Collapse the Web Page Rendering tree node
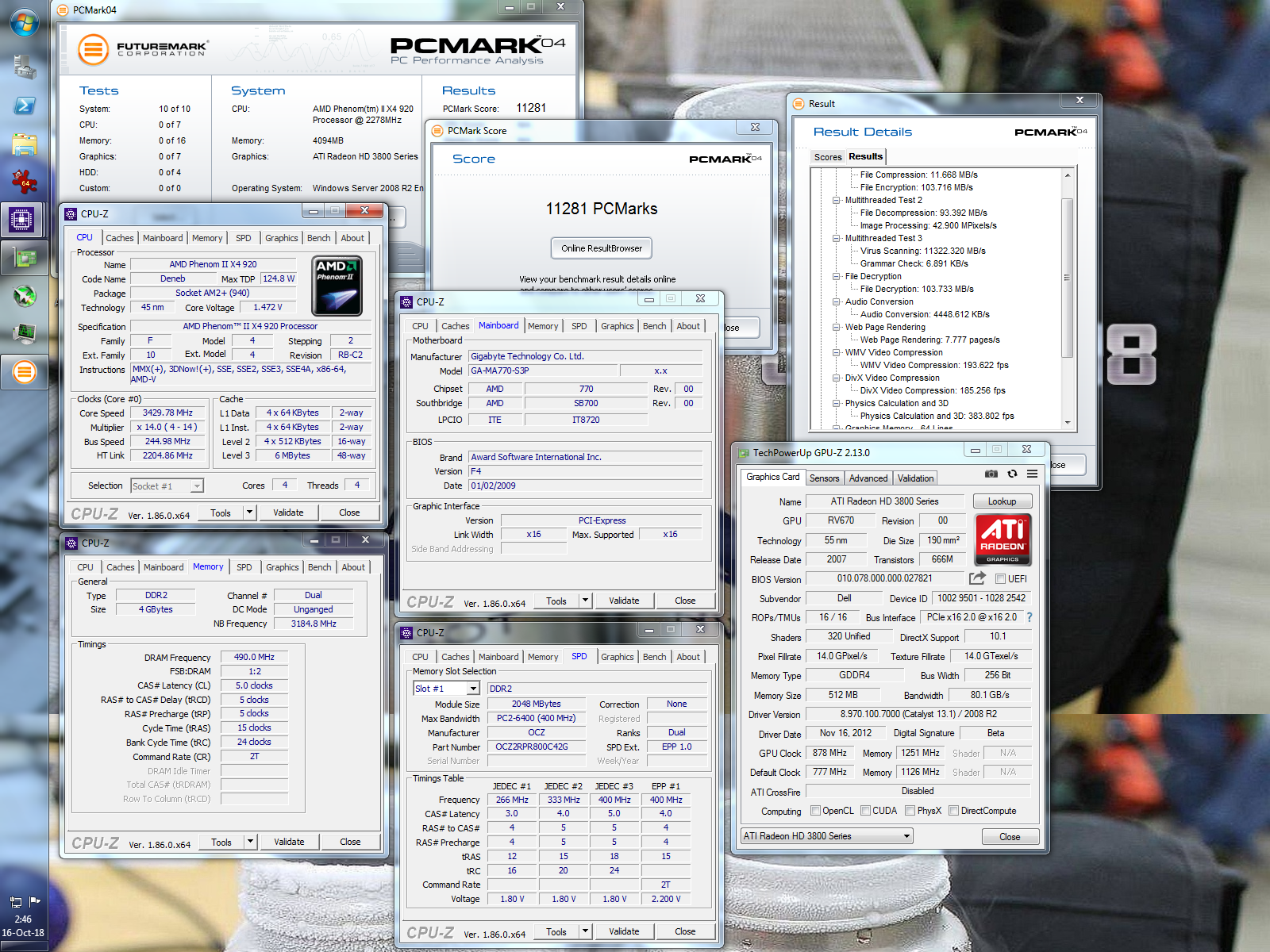This screenshot has height=952, width=1270. pyautogui.click(x=836, y=327)
